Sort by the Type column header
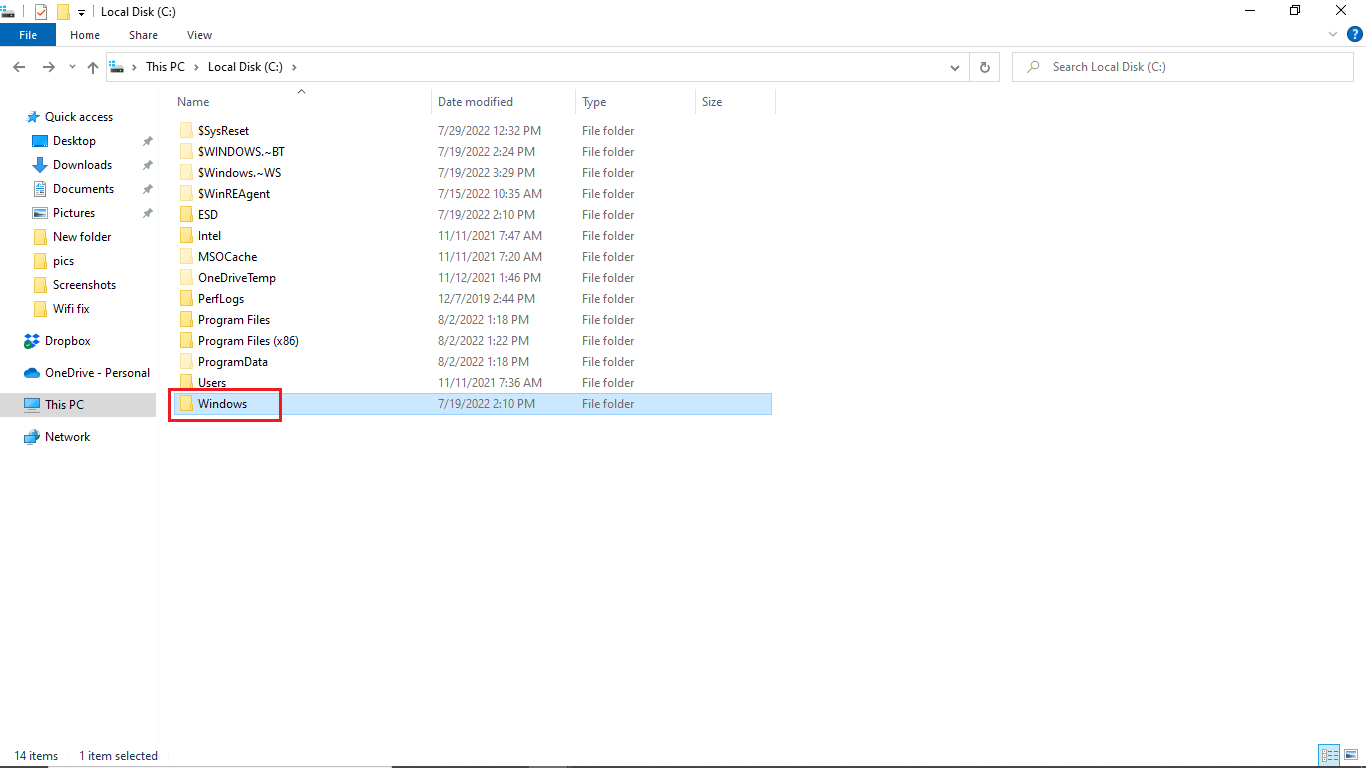Viewport: 1366px width, 768px height. point(594,102)
